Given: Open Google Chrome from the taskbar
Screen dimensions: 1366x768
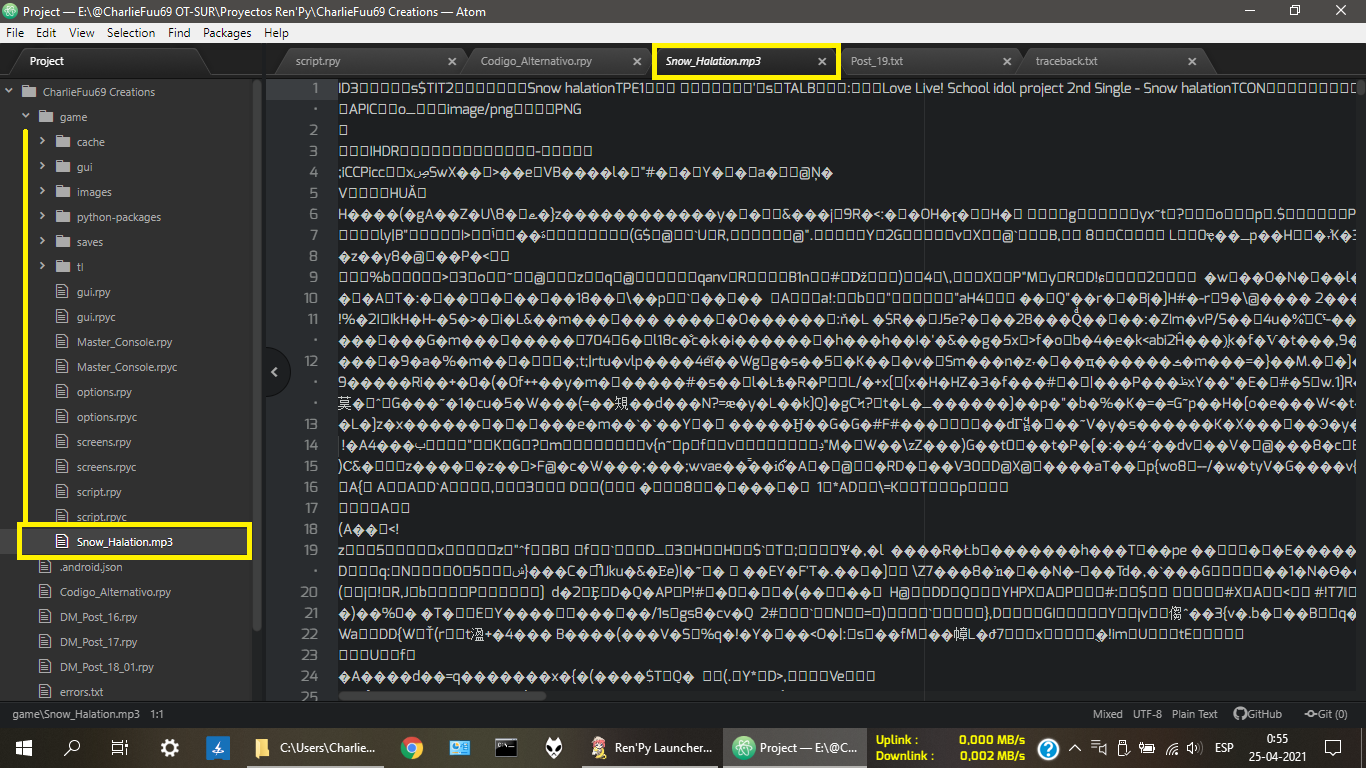Looking at the screenshot, I should (411, 747).
